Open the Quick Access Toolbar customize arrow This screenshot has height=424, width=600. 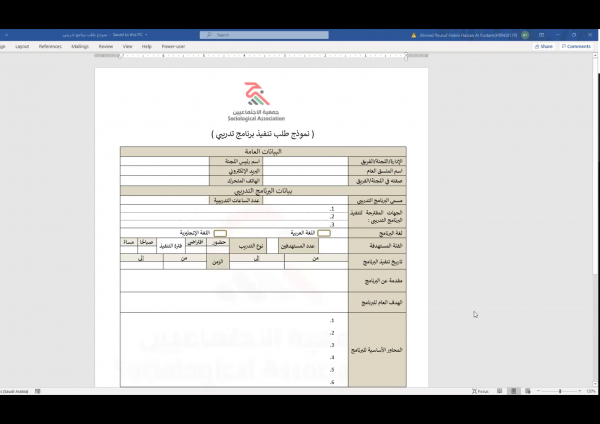click(7, 35)
